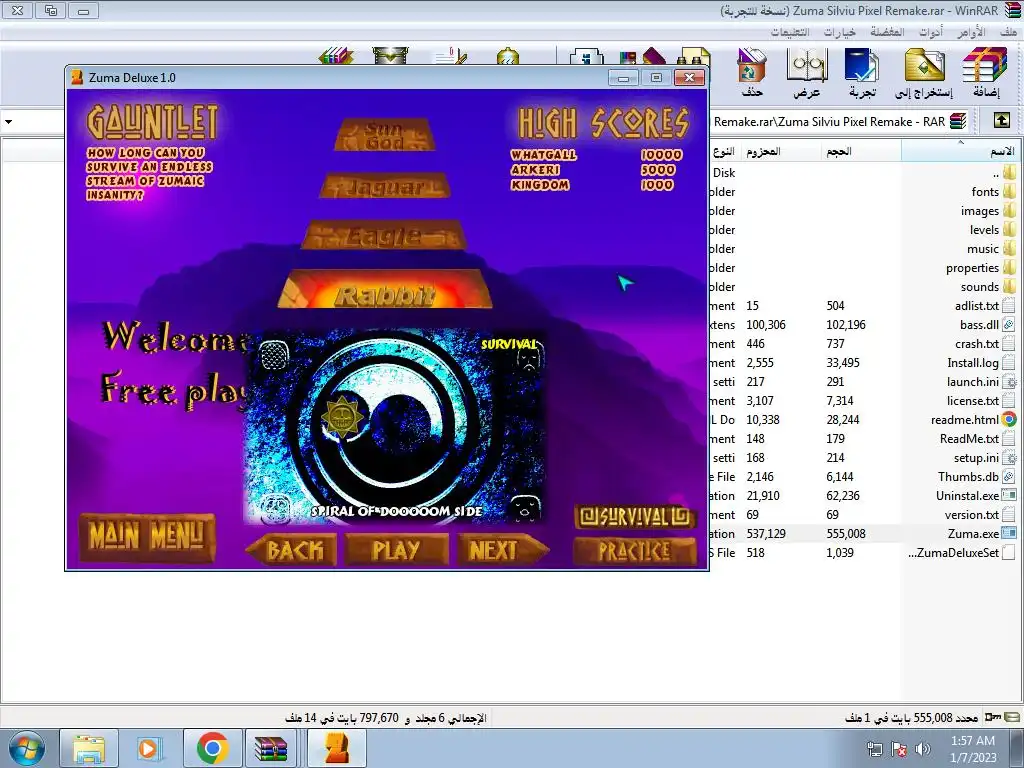This screenshot has height=768, width=1024.
Task: Click the volume speaker tray icon
Action: point(923,749)
